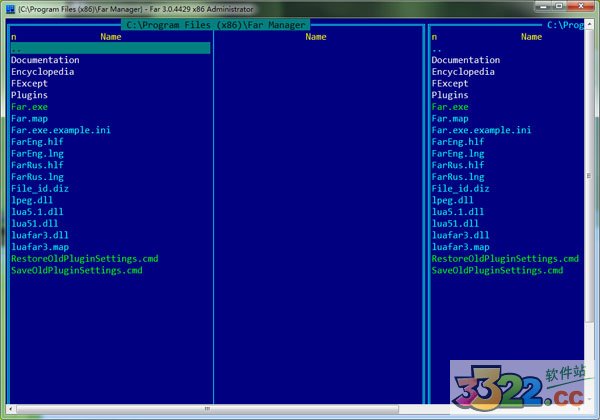Click vertical scrollbar up arrow
Viewport: 600px width, 420px height.
click(x=589, y=24)
